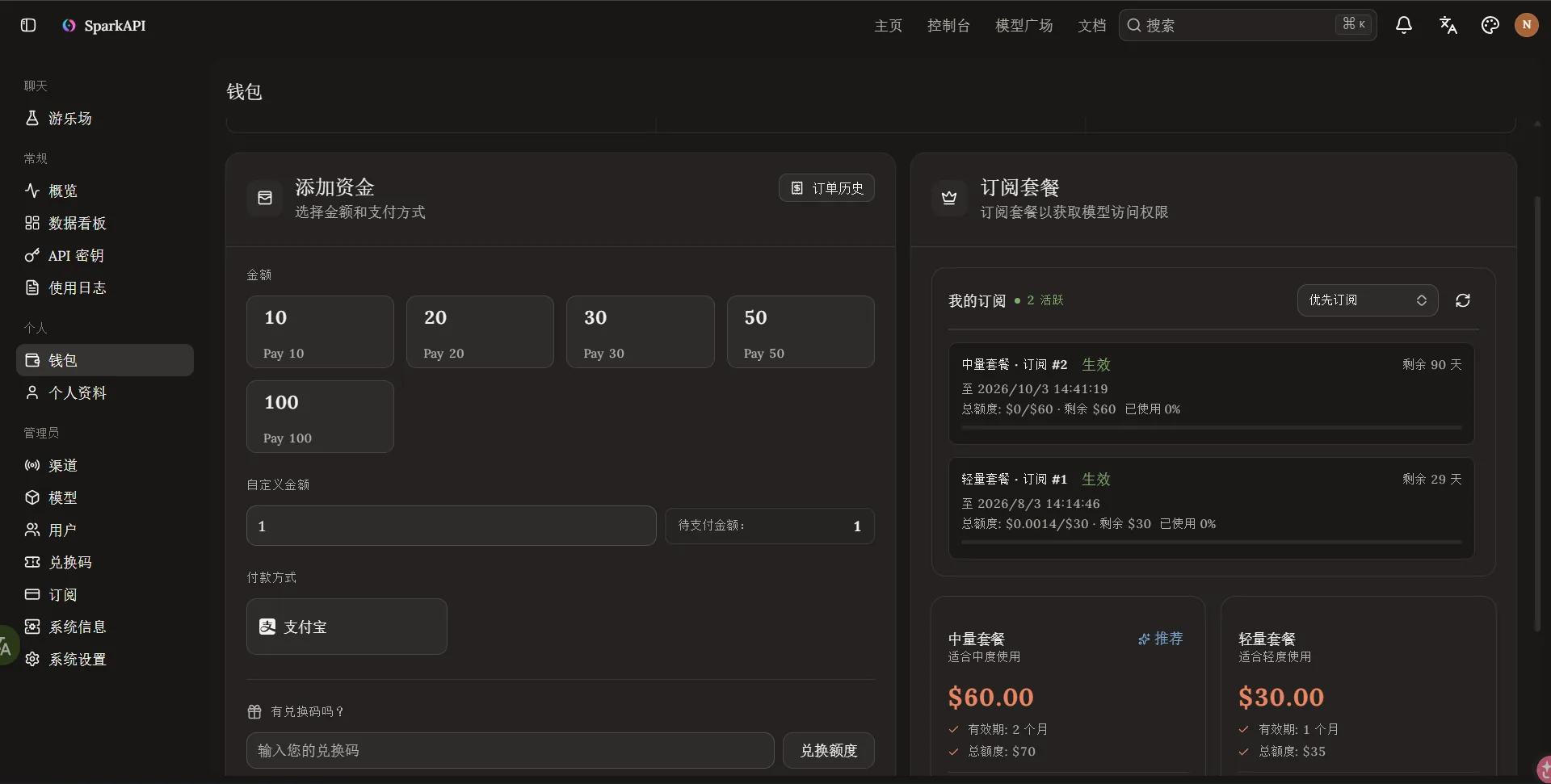Image resolution: width=1551 pixels, height=784 pixels.
Task: Select the 50 amount option
Action: click(801, 332)
